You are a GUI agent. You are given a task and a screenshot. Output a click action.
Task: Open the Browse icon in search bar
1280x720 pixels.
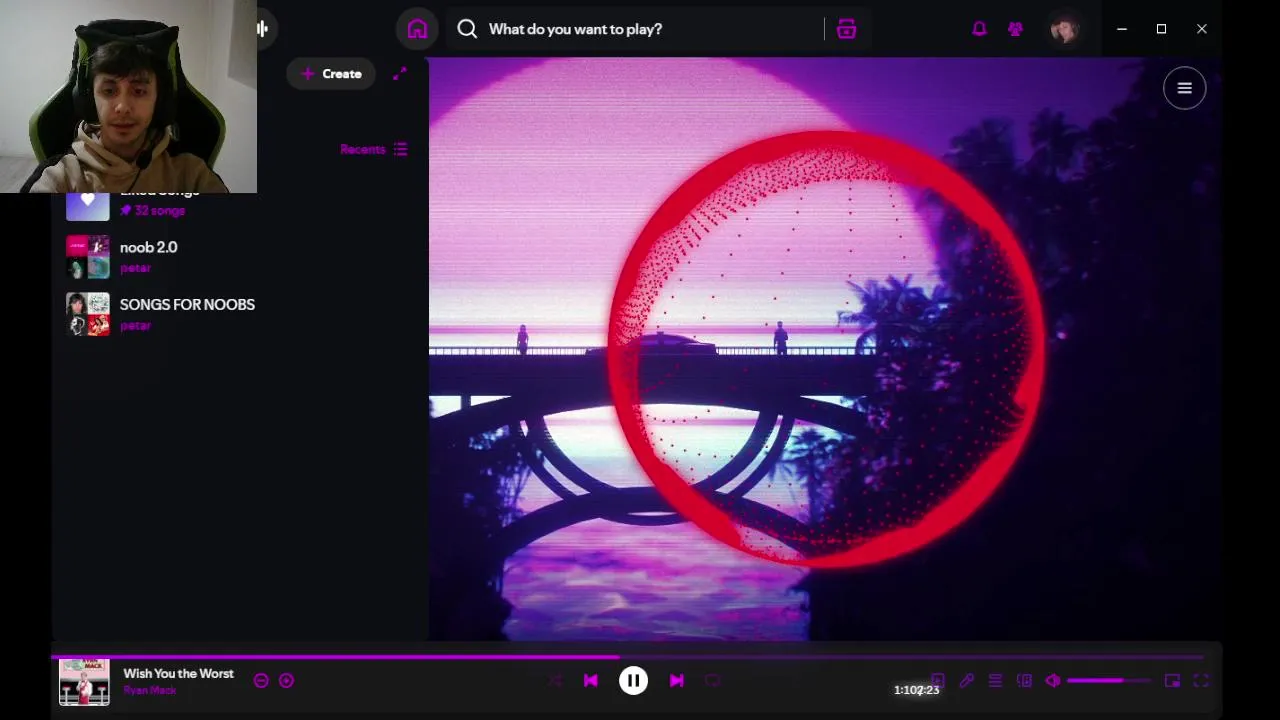(847, 29)
